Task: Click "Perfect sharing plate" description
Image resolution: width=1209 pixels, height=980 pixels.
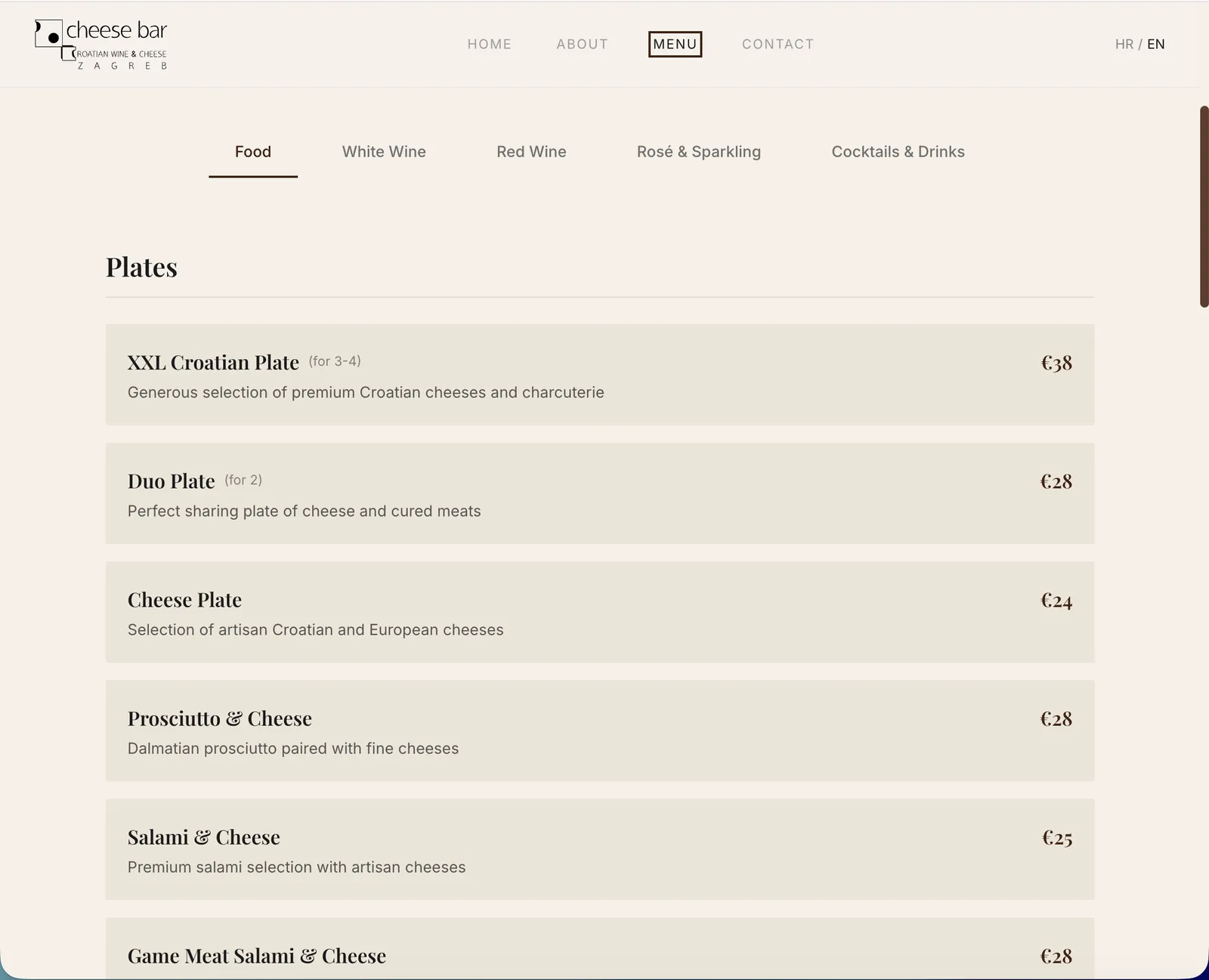Action: (305, 512)
